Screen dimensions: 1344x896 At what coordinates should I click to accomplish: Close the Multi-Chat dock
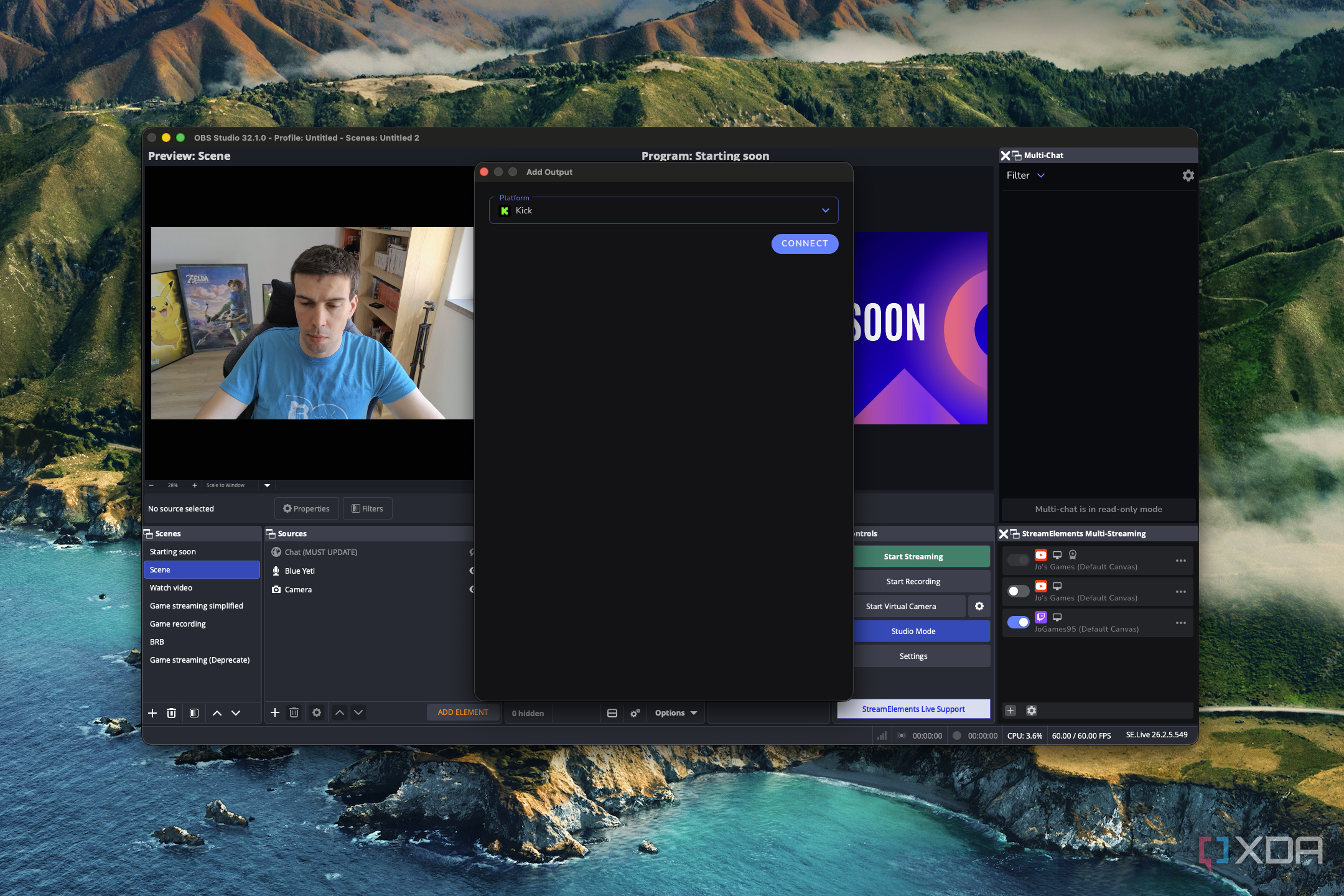tap(1005, 156)
